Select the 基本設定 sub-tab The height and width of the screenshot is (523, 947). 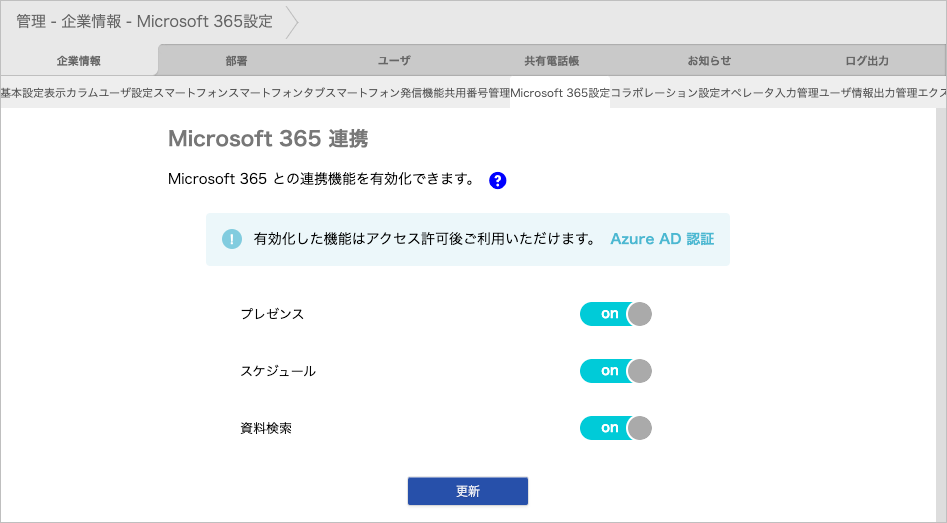click(22, 92)
